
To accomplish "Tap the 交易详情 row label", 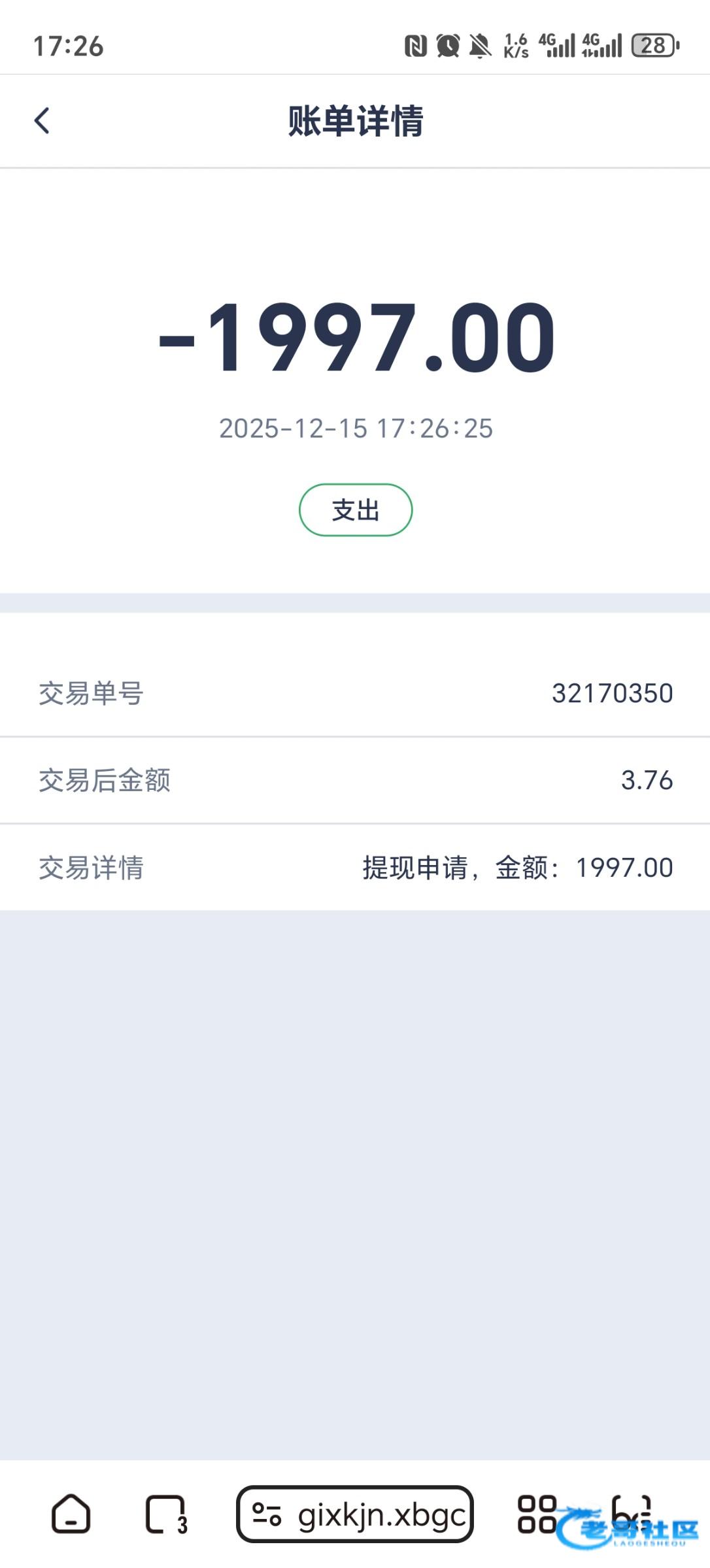I will point(91,868).
